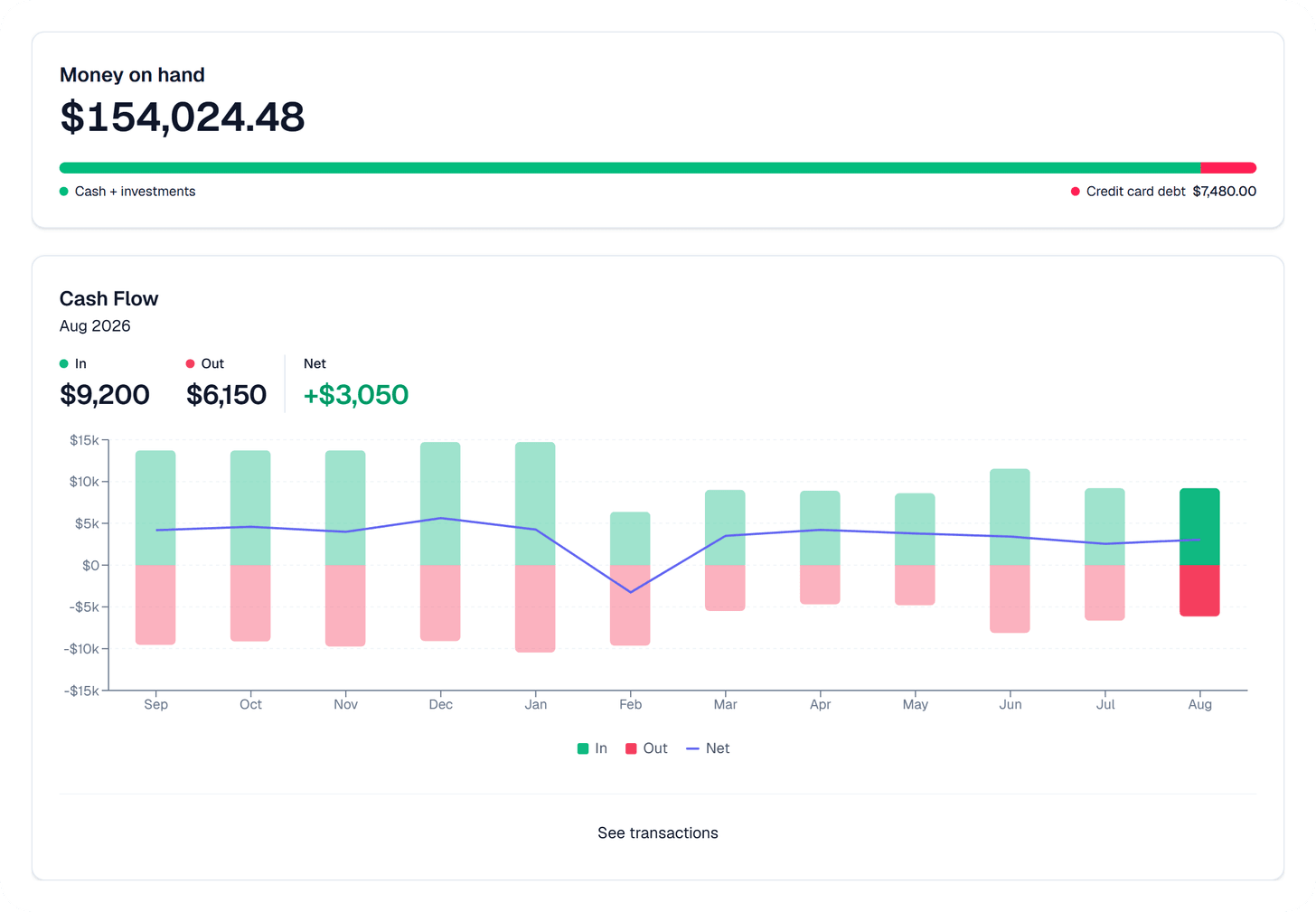Image resolution: width=1316 pixels, height=912 pixels.
Task: Click the Jan expense bar
Action: [x=535, y=609]
